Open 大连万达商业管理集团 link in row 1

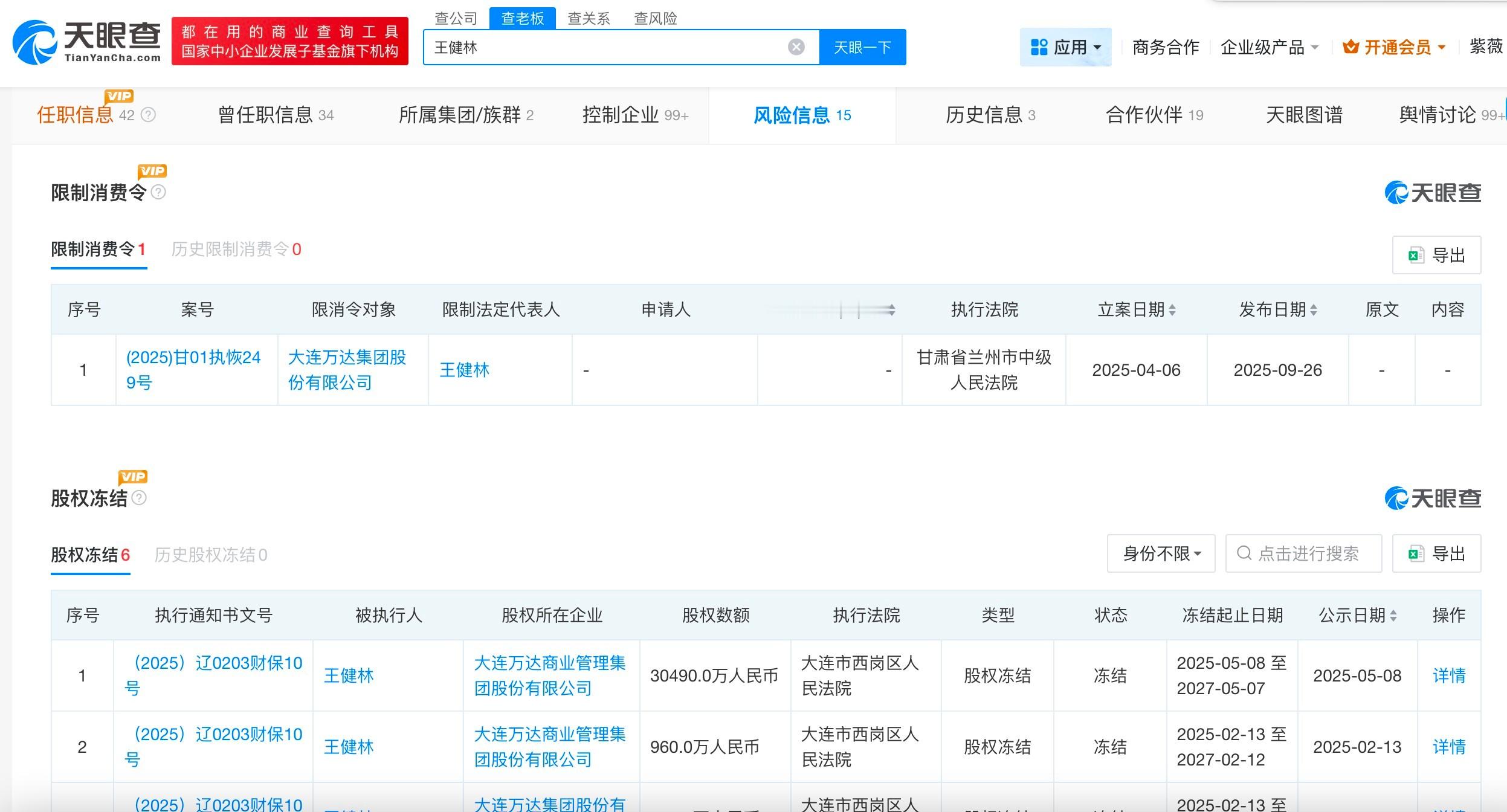550,675
